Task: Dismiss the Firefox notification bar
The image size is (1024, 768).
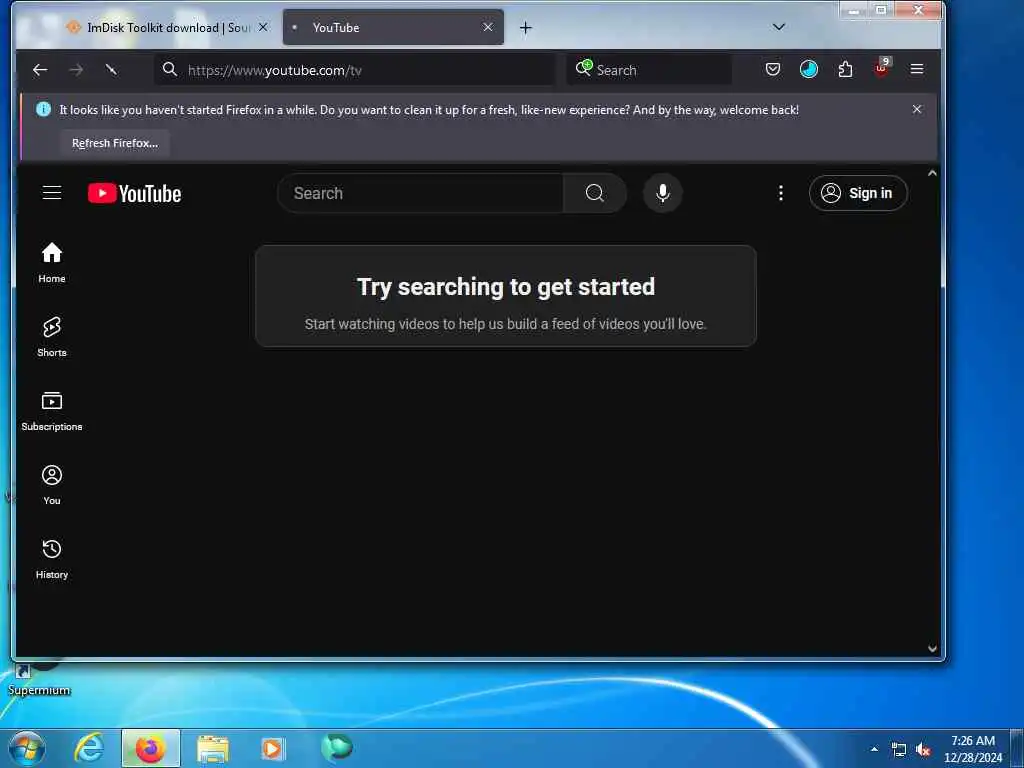Action: click(917, 109)
